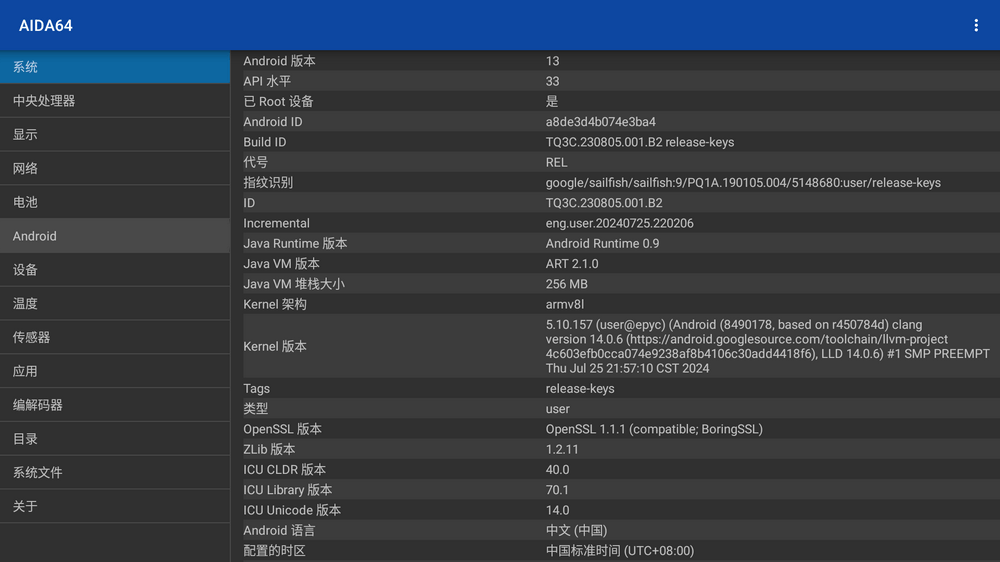
Task: Click the AIDA64 title text
Action: [46, 25]
